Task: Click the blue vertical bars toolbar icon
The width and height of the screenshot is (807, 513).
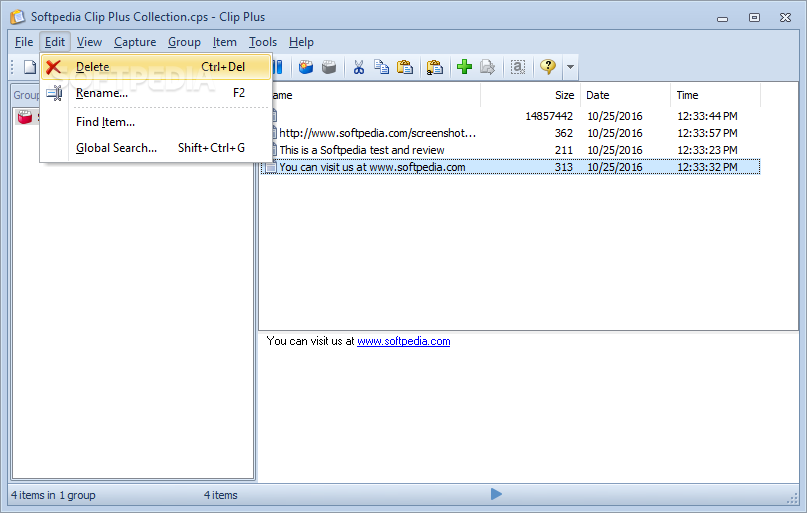Action: tap(278, 67)
